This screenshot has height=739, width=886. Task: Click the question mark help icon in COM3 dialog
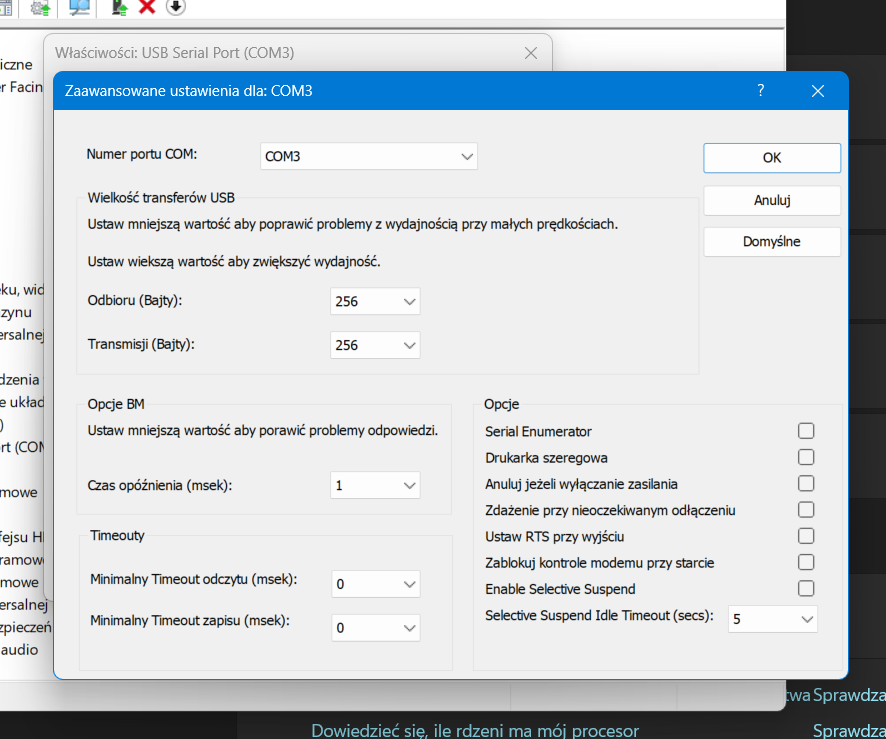pos(761,90)
